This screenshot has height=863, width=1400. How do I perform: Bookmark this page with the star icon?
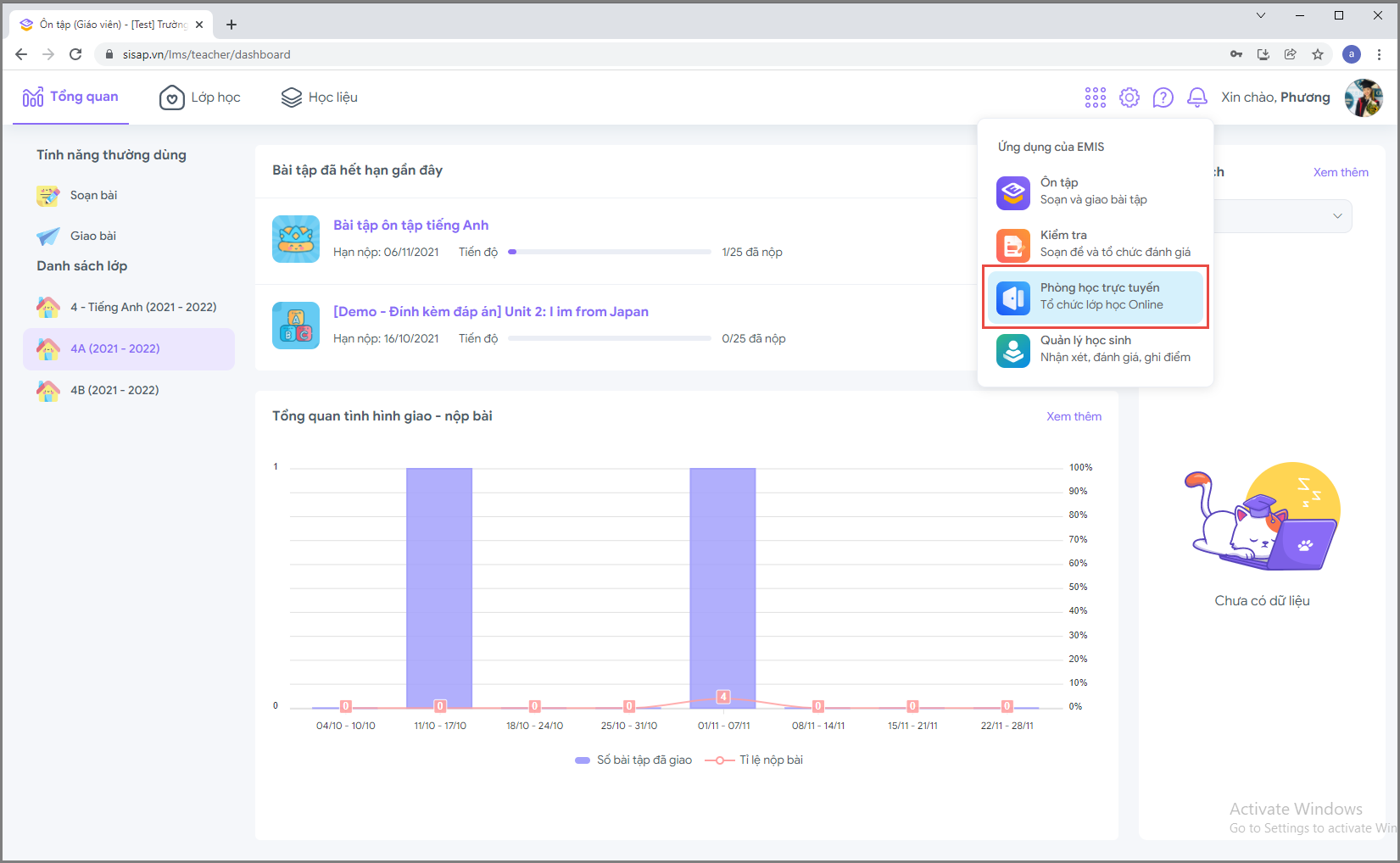click(x=1318, y=54)
